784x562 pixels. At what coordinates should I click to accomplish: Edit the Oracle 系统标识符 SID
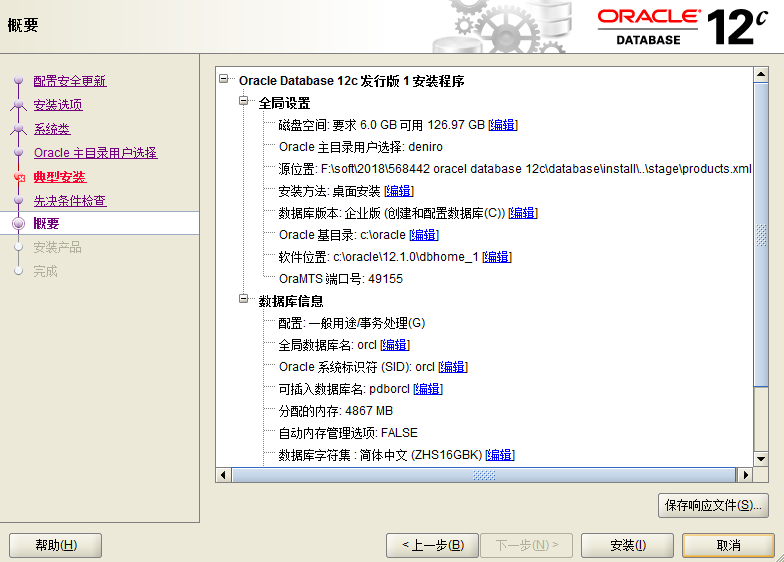pos(452,367)
